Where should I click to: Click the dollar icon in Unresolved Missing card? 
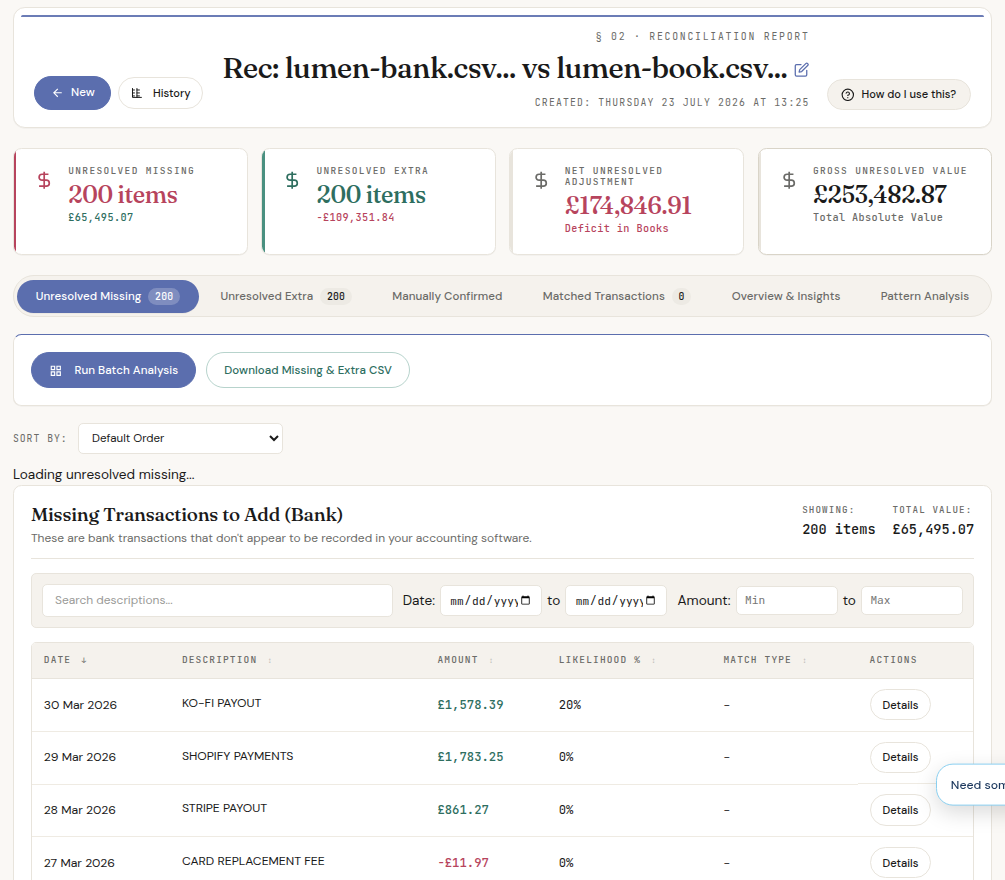(x=44, y=180)
